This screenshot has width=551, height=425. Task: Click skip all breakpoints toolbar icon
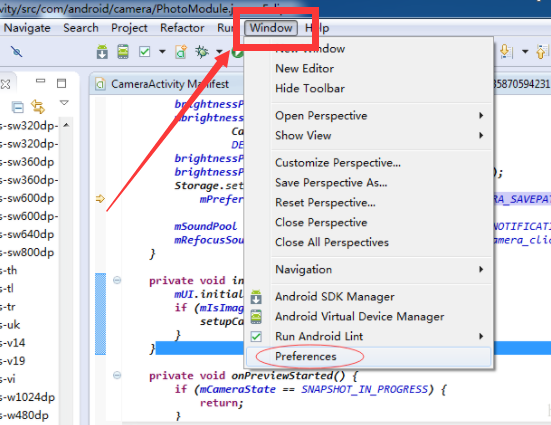pyautogui.click(x=16, y=52)
